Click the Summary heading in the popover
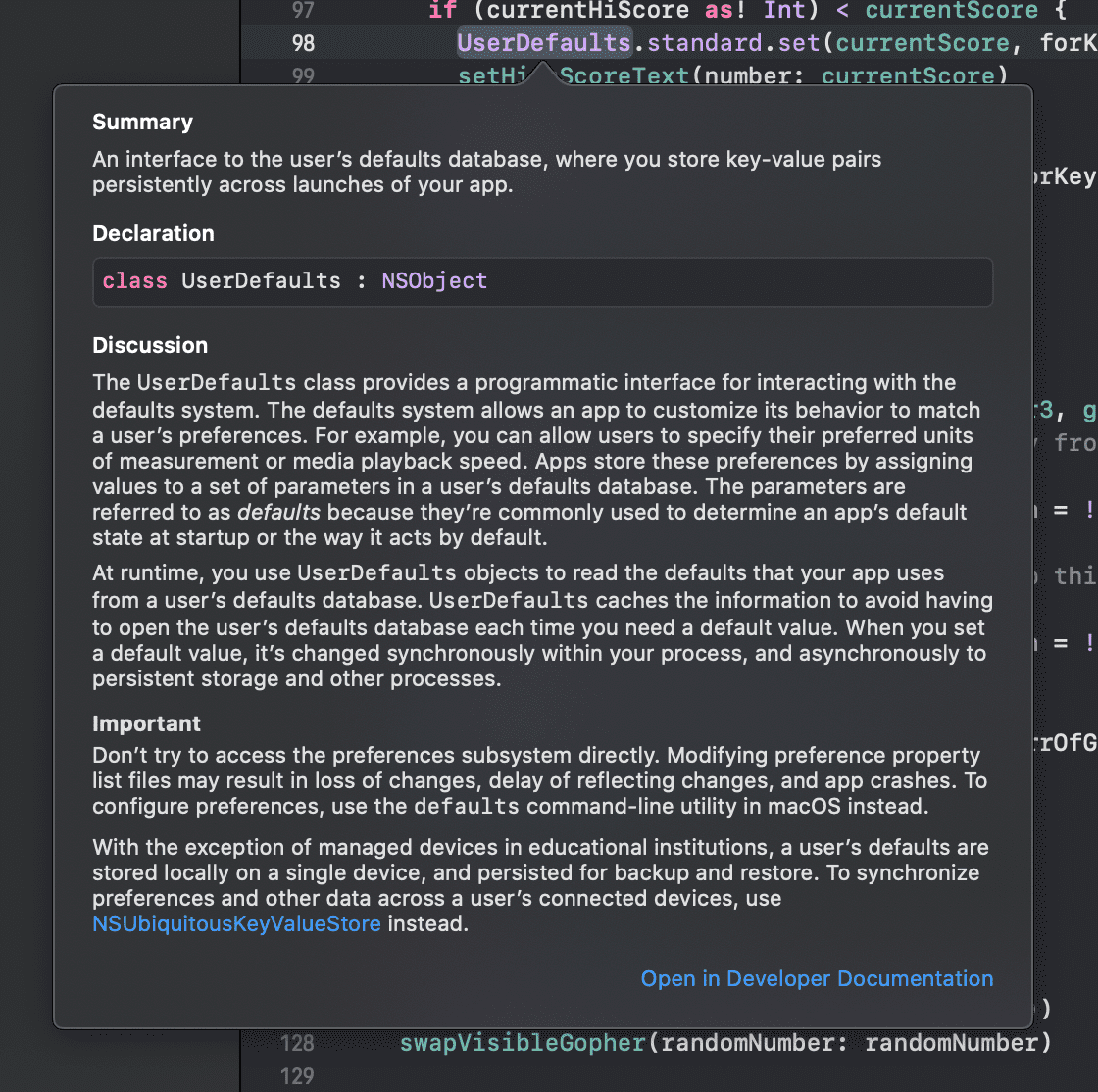 [142, 123]
